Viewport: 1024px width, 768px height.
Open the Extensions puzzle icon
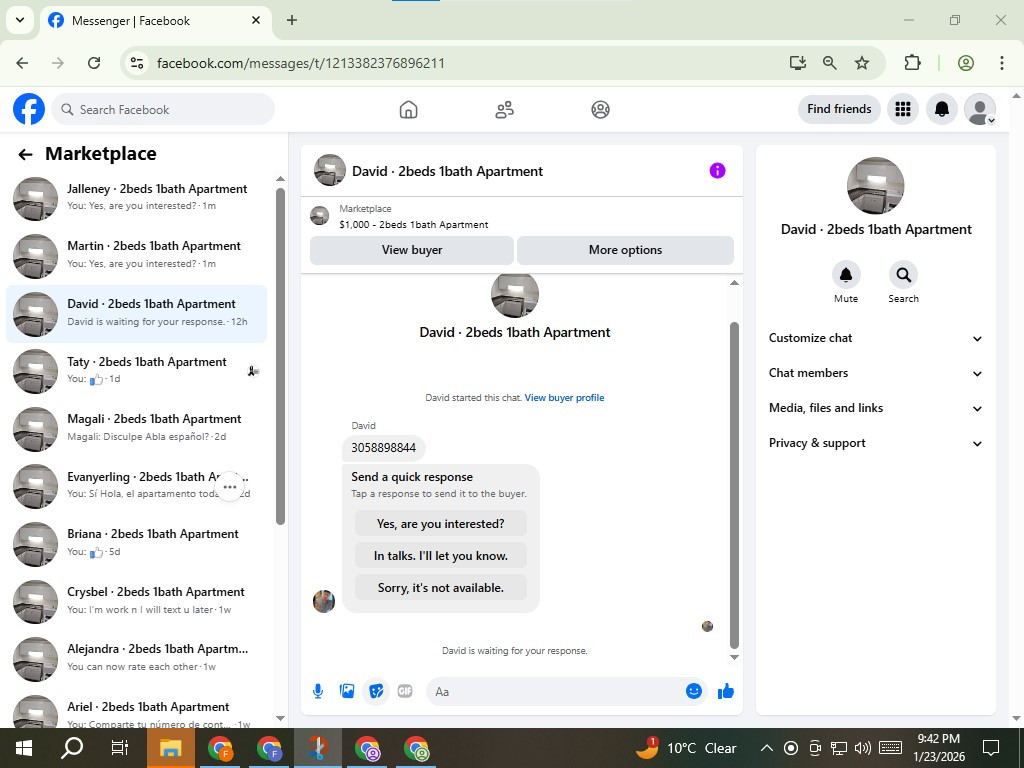912,63
